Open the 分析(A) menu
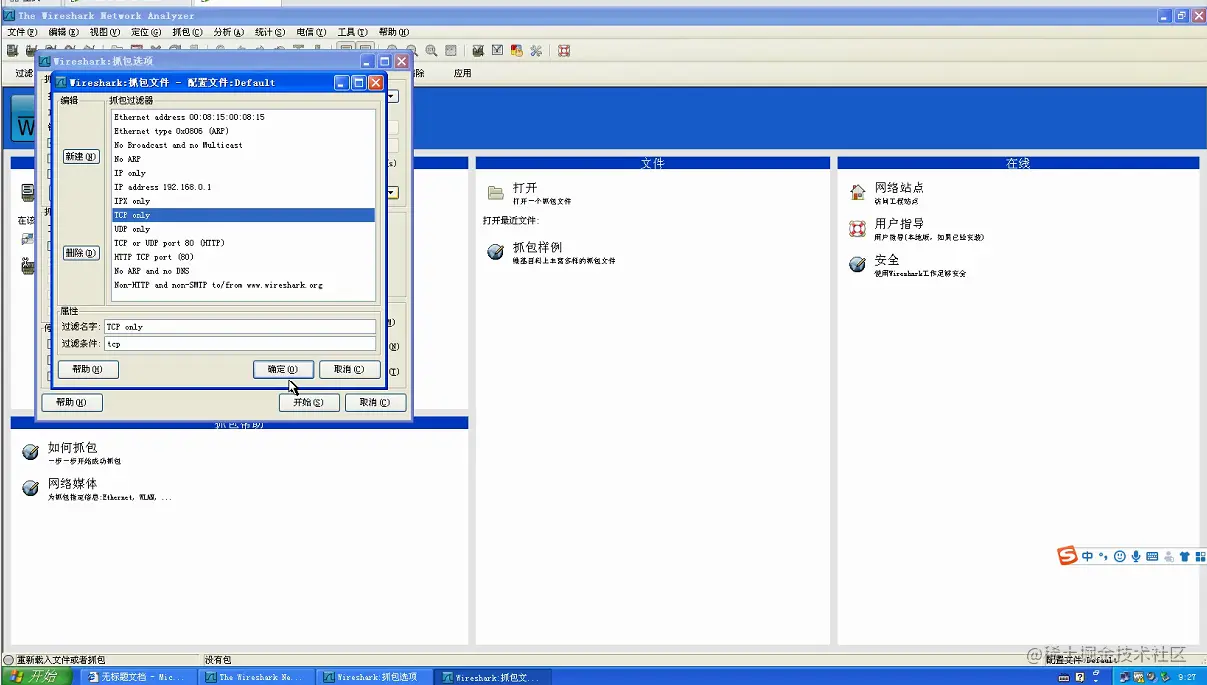The width and height of the screenshot is (1207, 685). (x=228, y=32)
